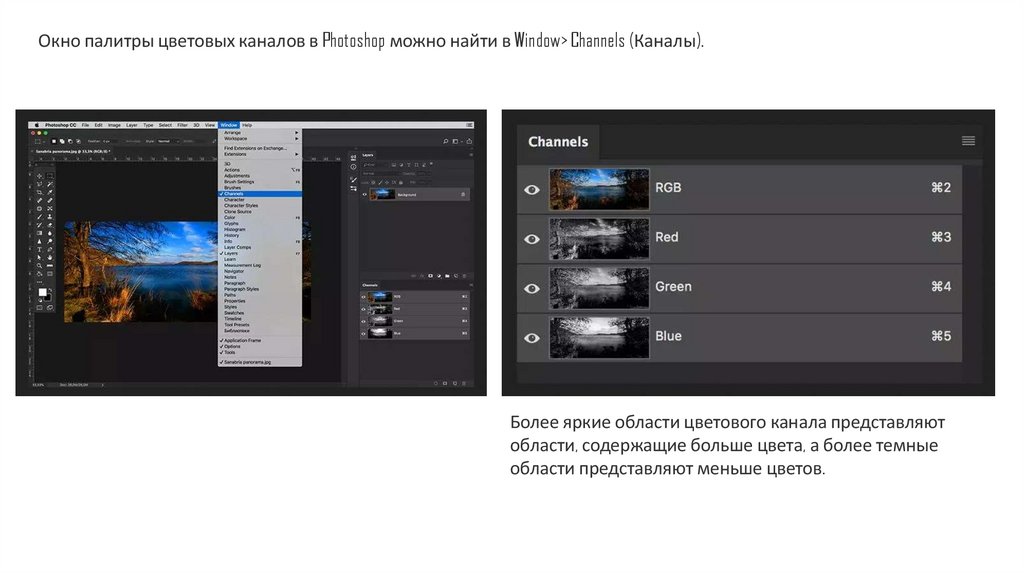1024x574 pixels.
Task: Select the Hand tool
Action: (x=50, y=257)
